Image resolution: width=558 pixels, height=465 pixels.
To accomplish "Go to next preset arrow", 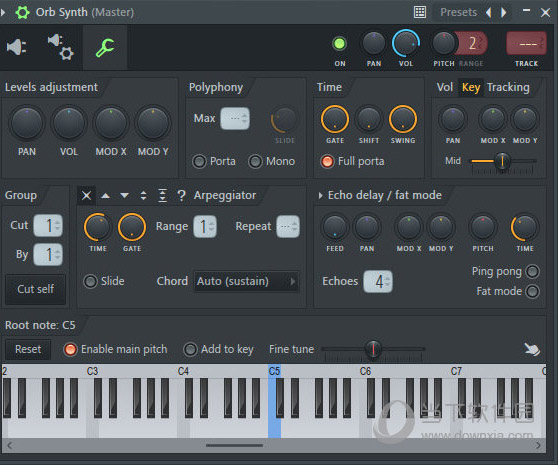I will pyautogui.click(x=504, y=12).
